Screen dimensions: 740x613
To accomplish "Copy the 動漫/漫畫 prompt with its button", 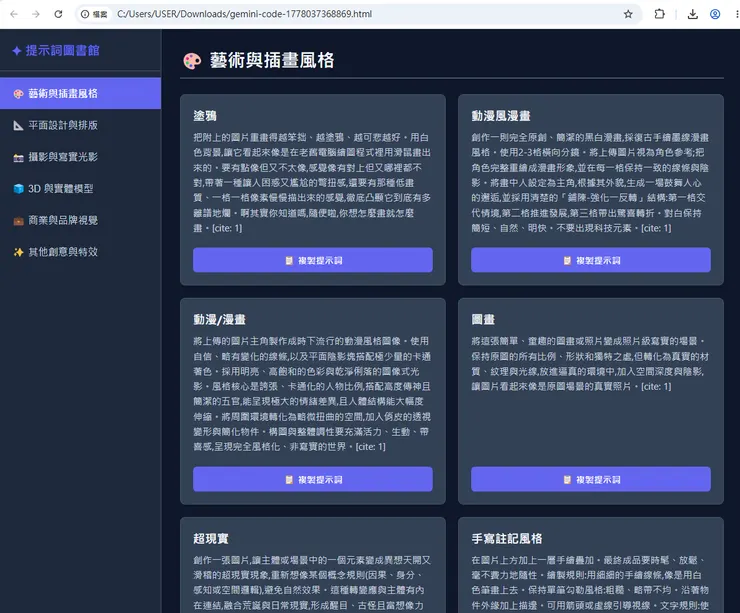I will 312,479.
